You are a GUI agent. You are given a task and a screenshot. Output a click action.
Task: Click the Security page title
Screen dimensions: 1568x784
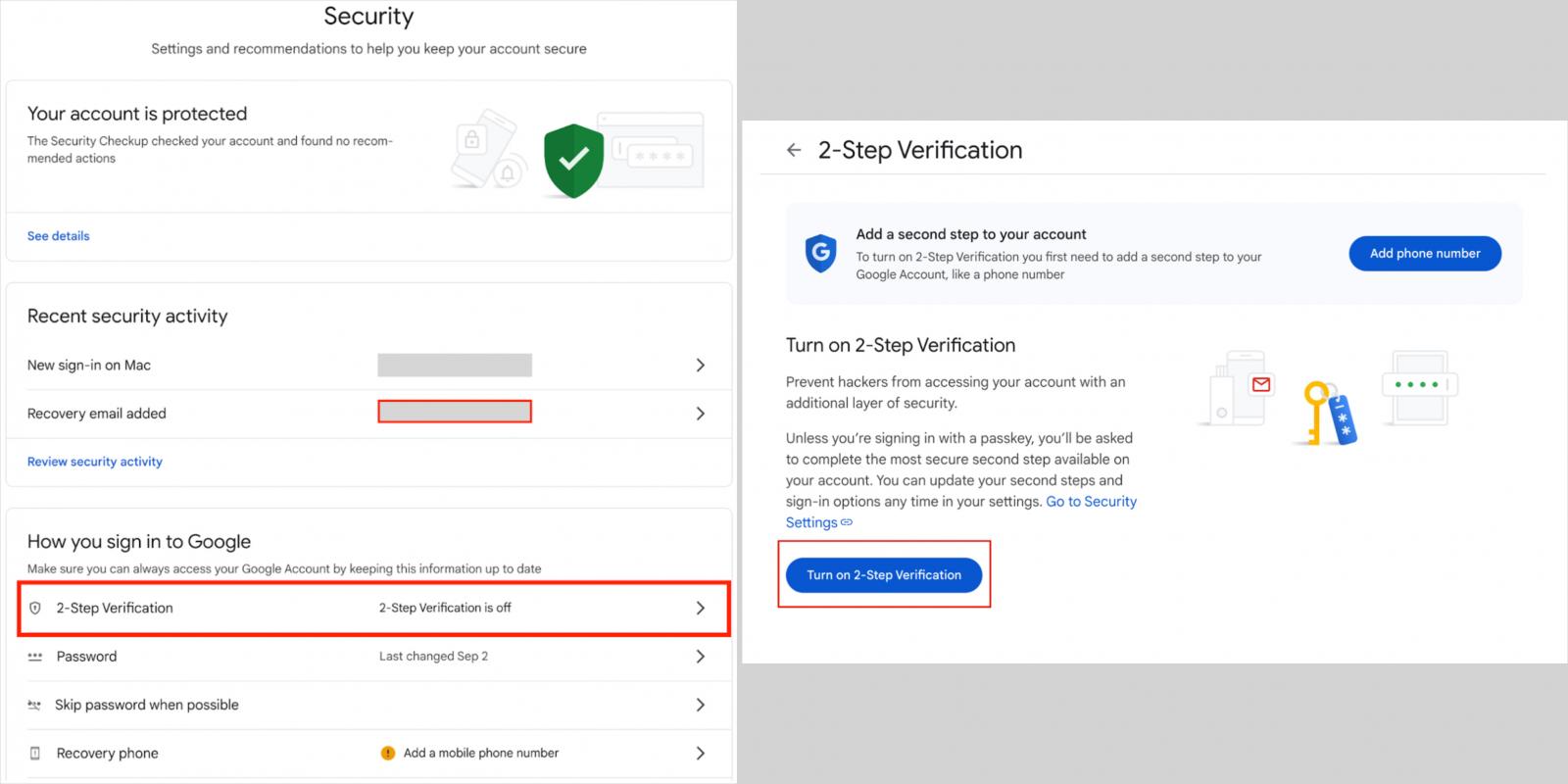(x=368, y=16)
